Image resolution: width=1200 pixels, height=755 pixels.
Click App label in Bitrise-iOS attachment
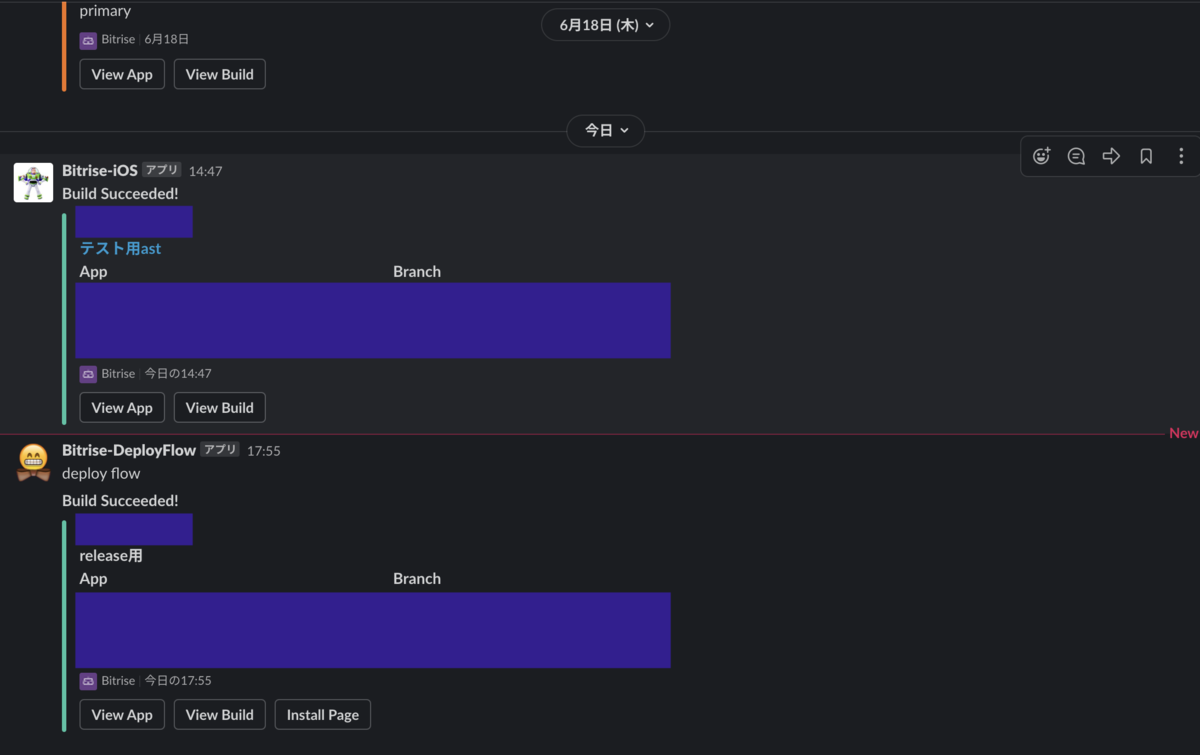pos(93,272)
